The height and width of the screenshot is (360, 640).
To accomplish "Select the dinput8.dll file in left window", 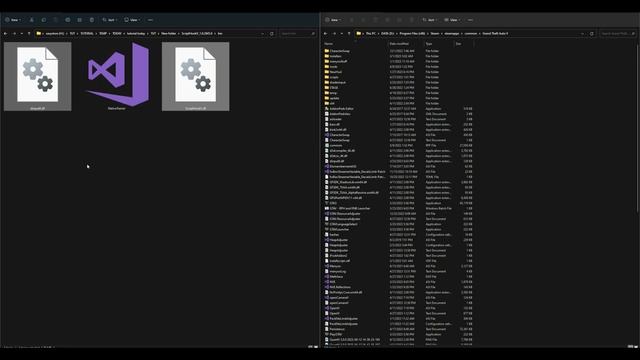I will [x=38, y=76].
